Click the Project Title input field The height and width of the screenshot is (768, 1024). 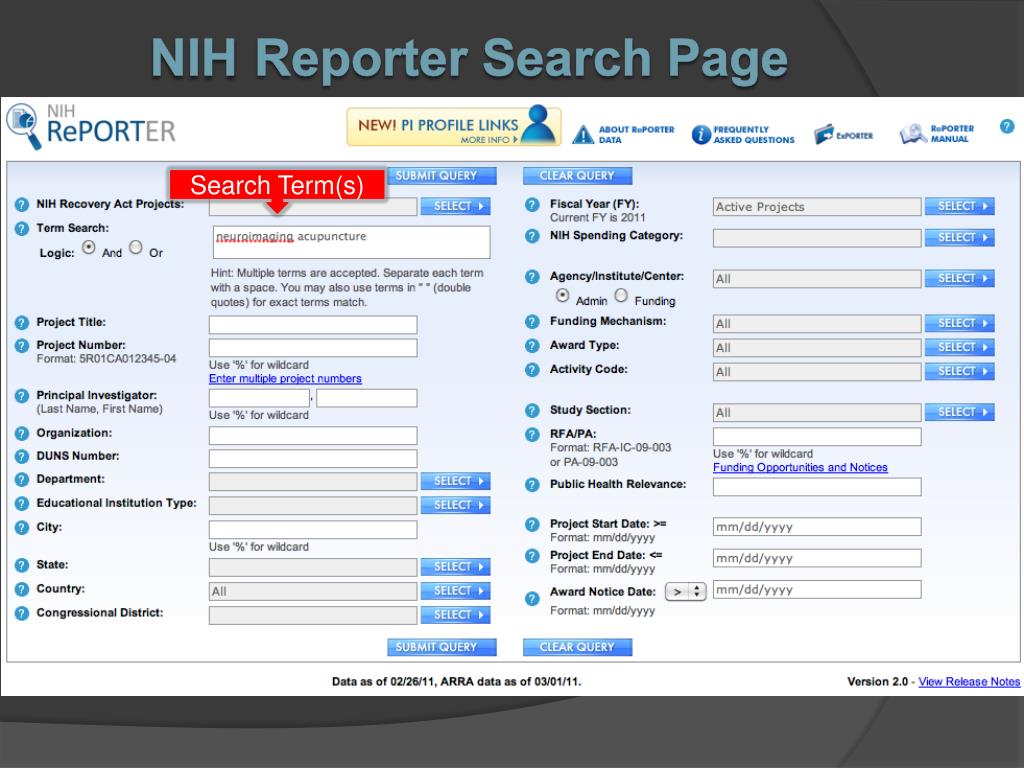(313, 325)
